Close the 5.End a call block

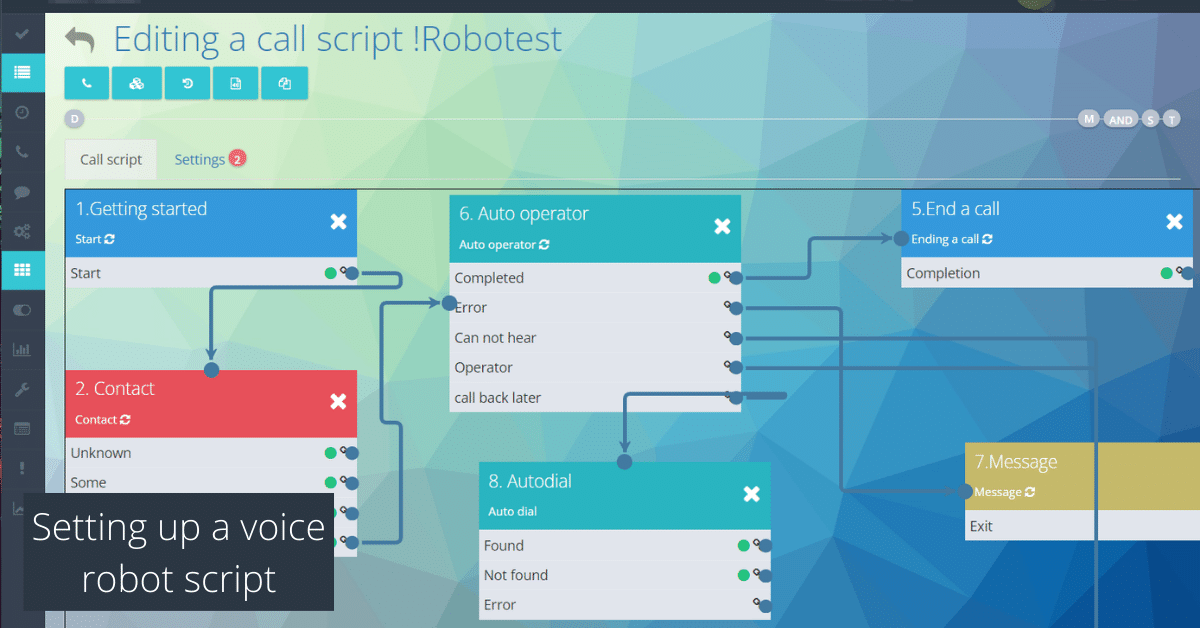click(x=1174, y=221)
